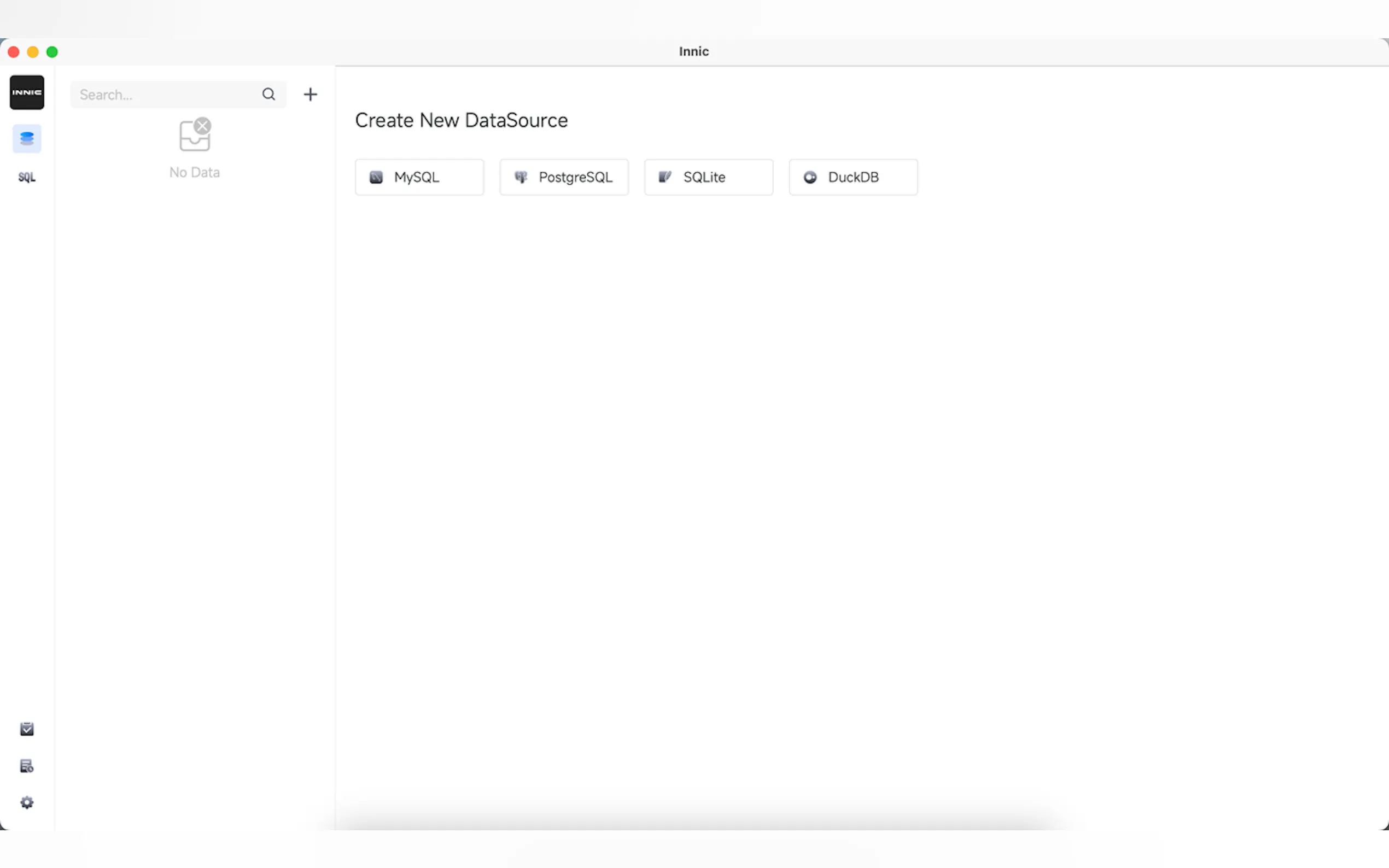The width and height of the screenshot is (1389, 868).
Task: Click the black INNIC logo
Action: (x=26, y=92)
